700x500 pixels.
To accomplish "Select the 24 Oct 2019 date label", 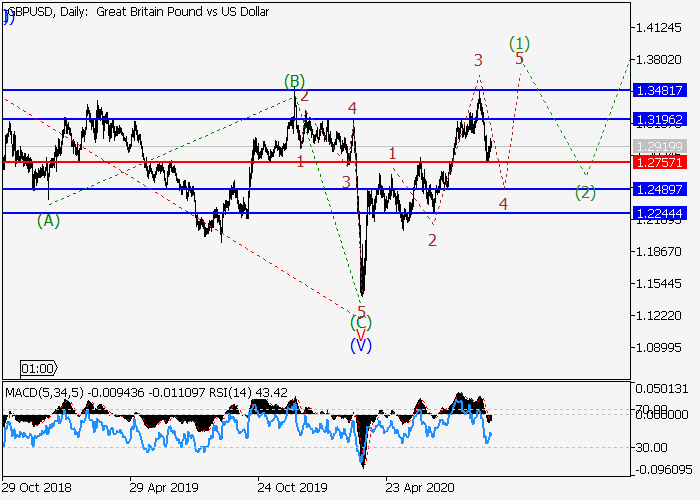I will pyautogui.click(x=292, y=487).
